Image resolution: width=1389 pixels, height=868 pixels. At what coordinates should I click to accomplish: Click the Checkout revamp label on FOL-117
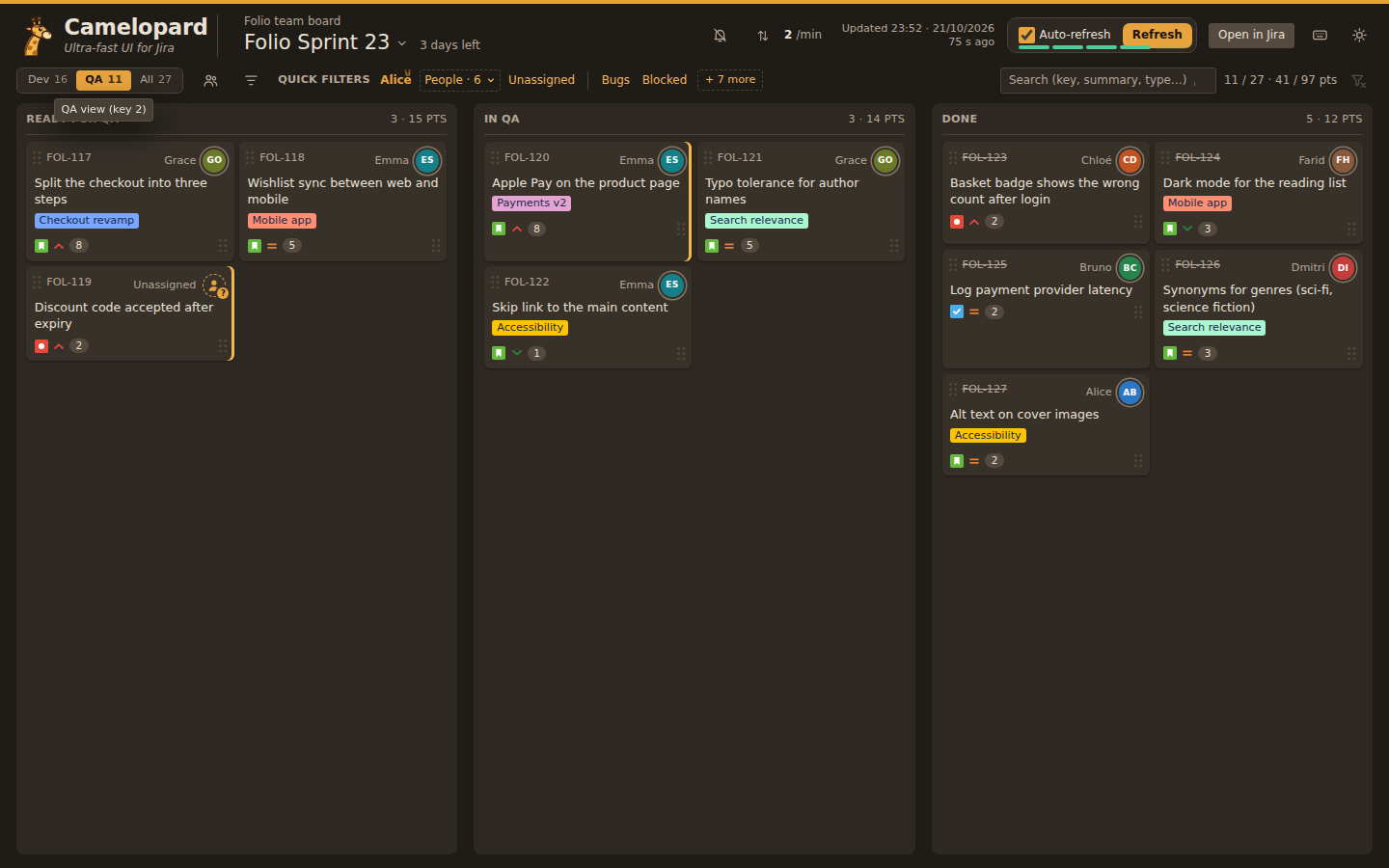pos(87,221)
